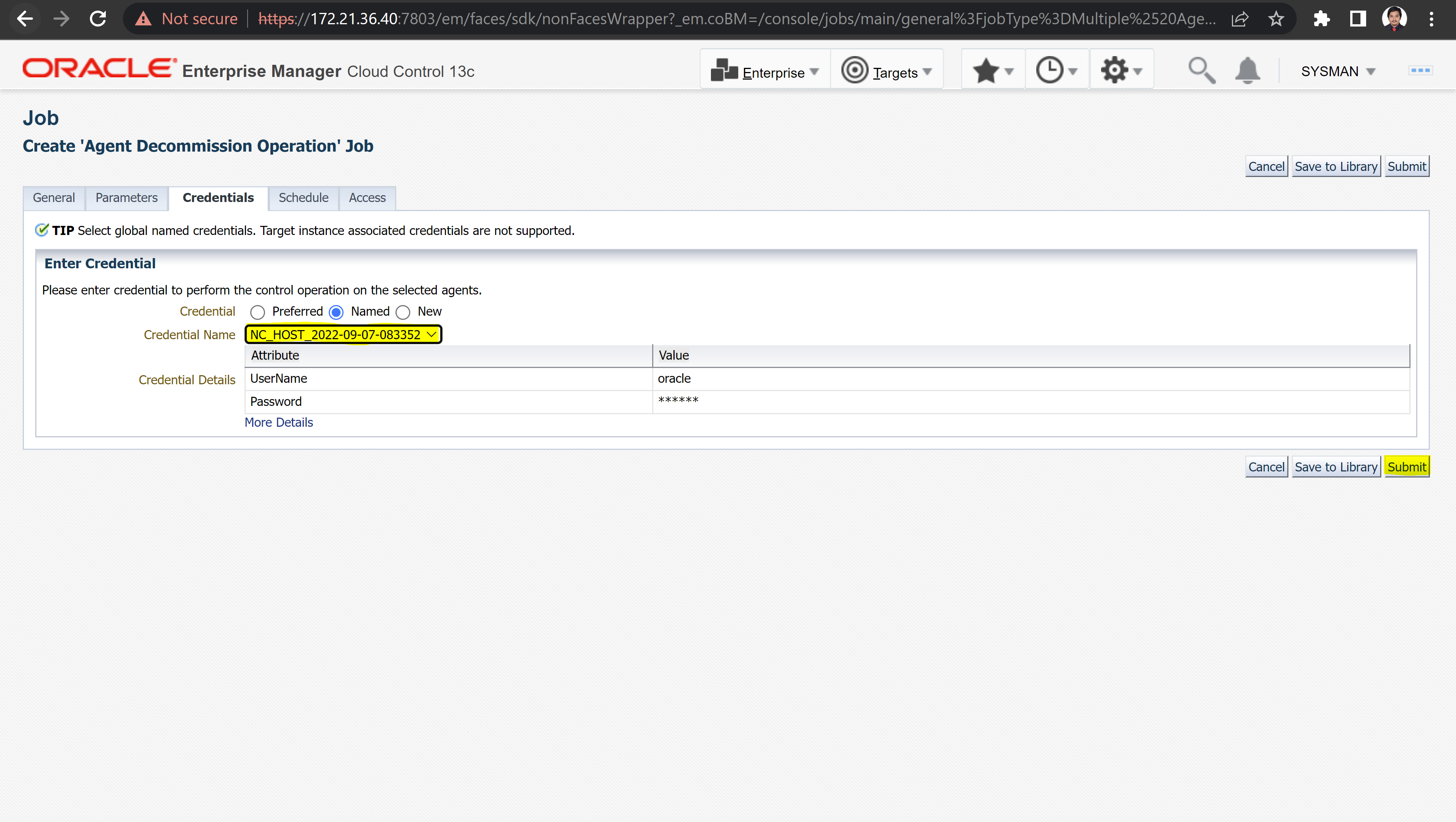Go back in browser history
This screenshot has height=822, width=1456.
pos(24,19)
